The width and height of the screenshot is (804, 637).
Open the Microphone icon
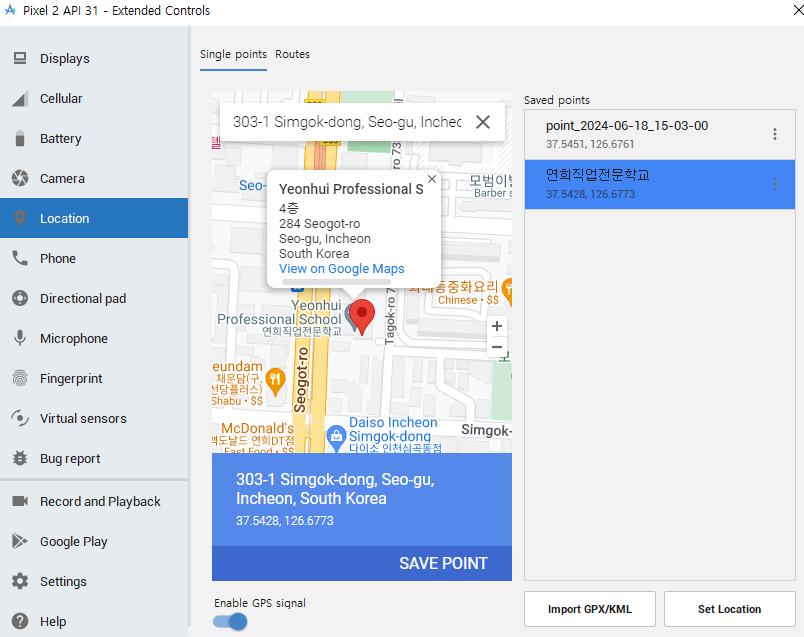[x=20, y=339]
